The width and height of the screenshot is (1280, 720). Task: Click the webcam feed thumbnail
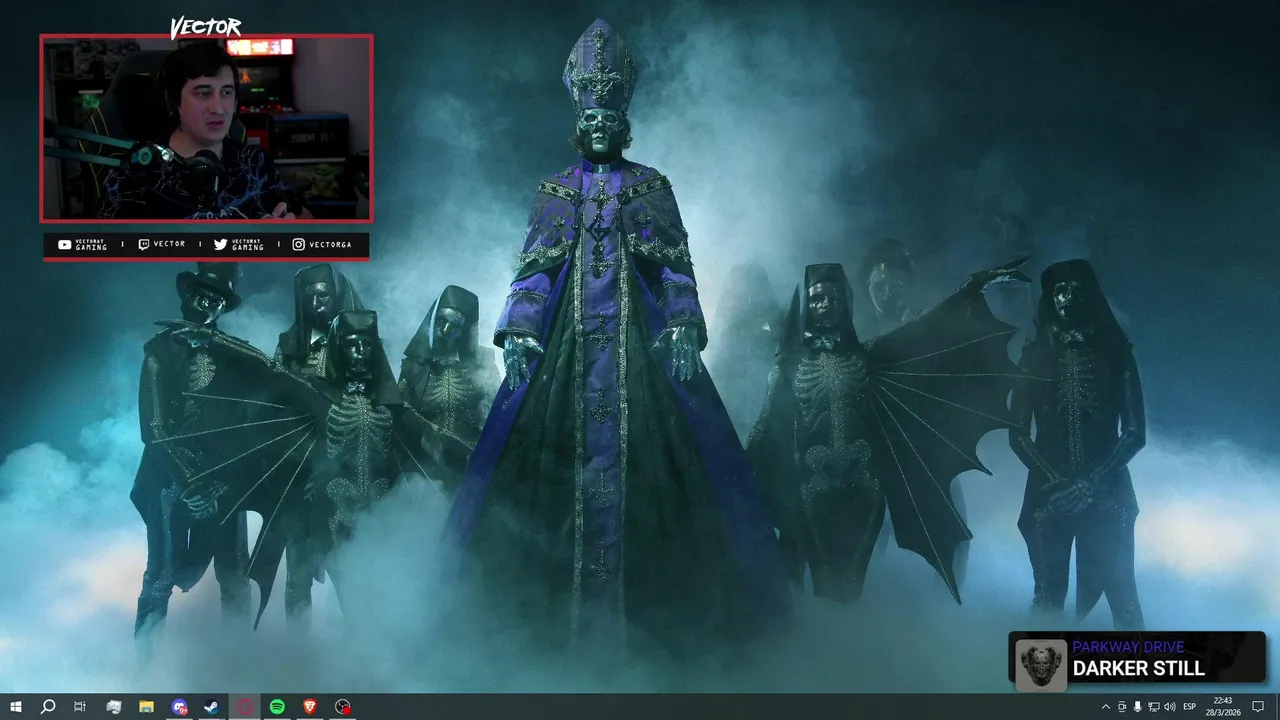206,128
